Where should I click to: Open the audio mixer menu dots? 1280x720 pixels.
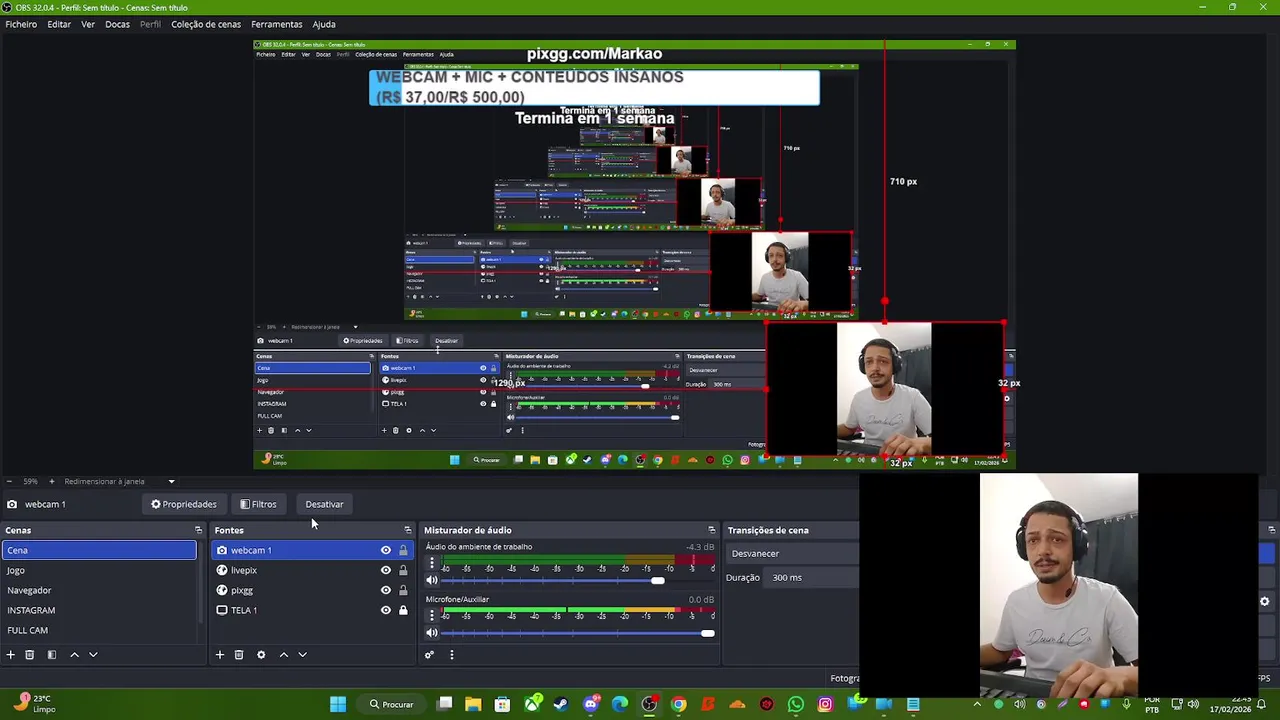(451, 655)
